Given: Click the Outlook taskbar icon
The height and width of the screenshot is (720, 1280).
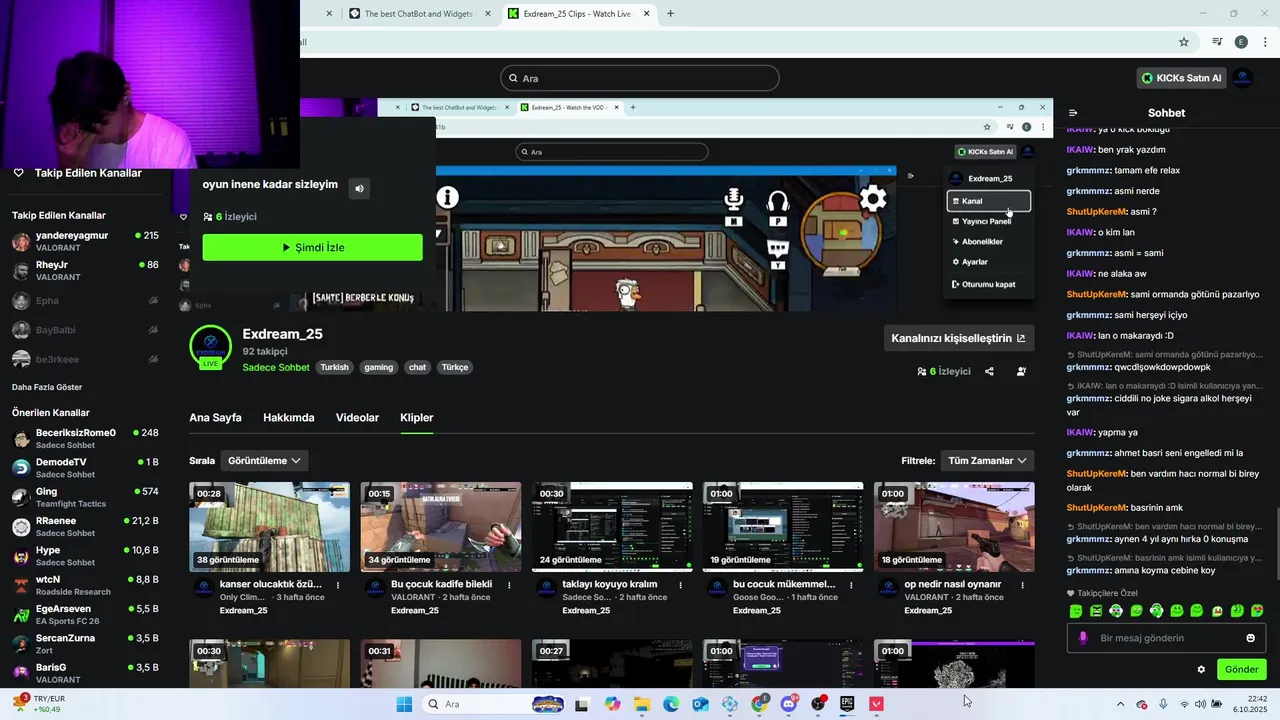Looking at the screenshot, I should tap(700, 704).
